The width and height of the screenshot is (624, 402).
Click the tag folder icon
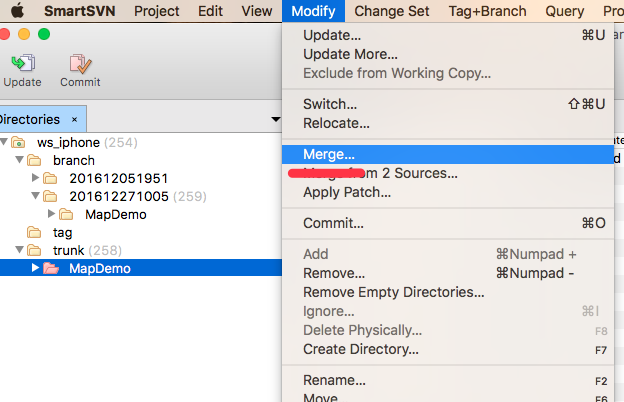click(34, 232)
